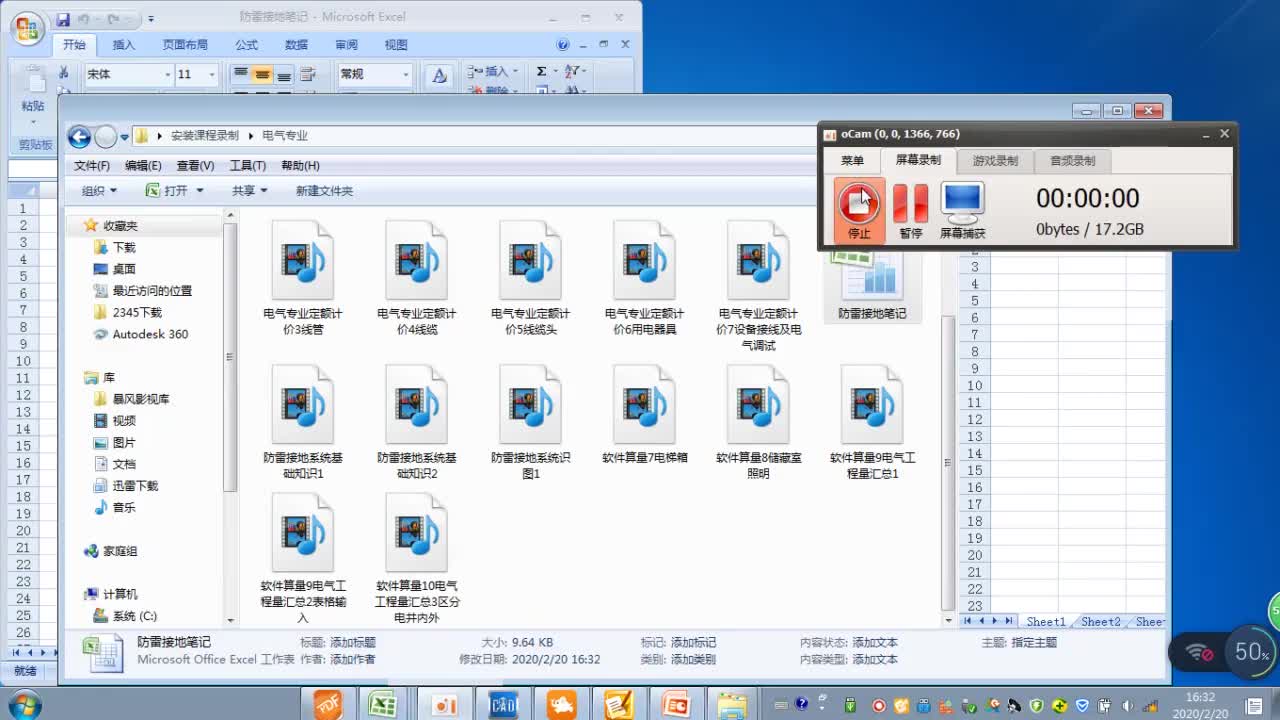Select Sheet2 tab in Excel
Image resolution: width=1280 pixels, height=720 pixels.
tap(1101, 622)
